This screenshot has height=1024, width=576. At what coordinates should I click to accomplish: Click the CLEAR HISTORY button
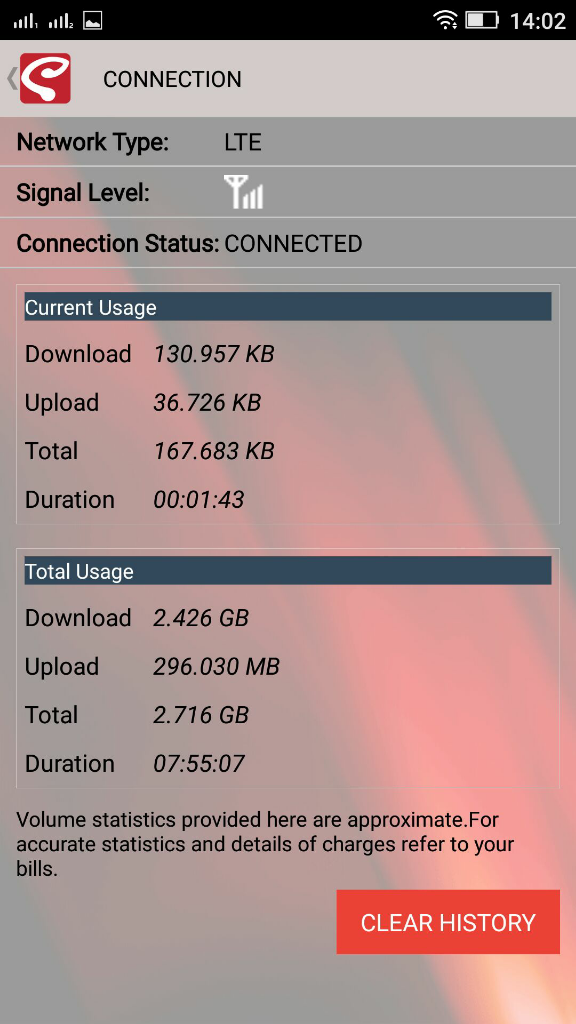click(448, 921)
